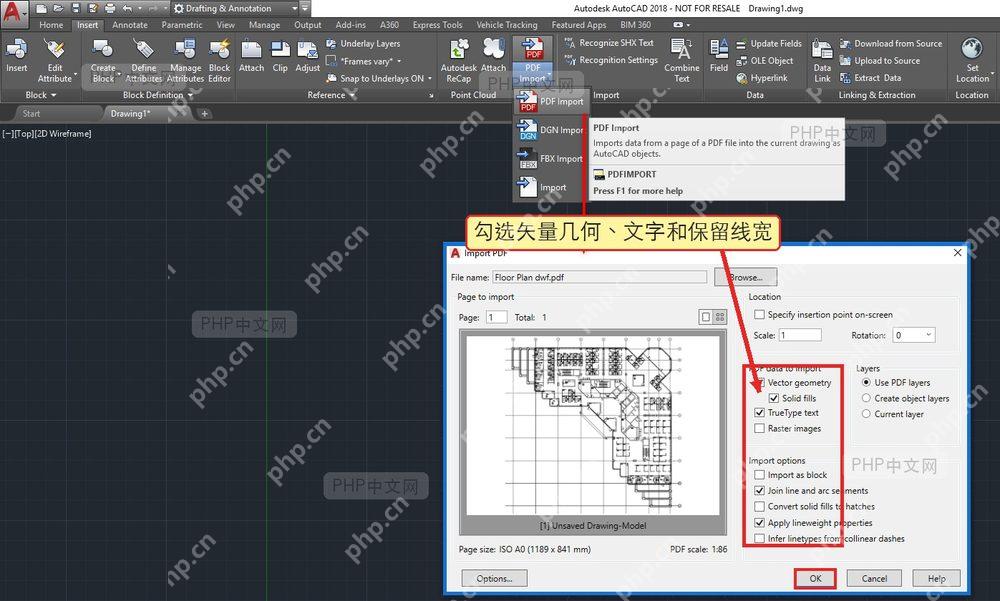Click the Help button in dialog
The width and height of the screenshot is (1000, 601).
pos(936,579)
